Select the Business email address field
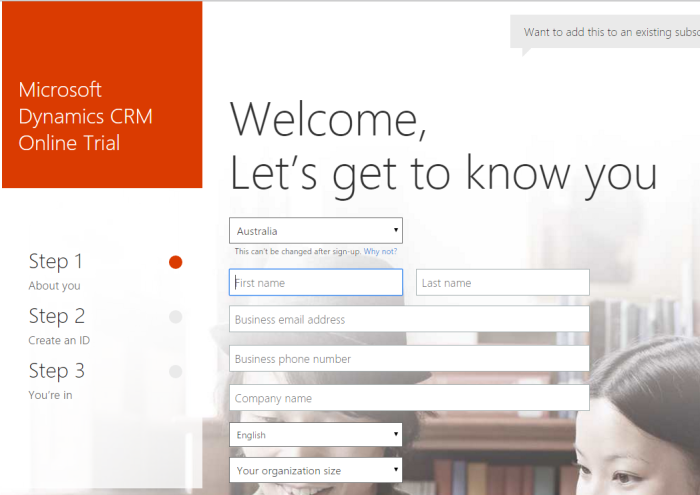 409,320
